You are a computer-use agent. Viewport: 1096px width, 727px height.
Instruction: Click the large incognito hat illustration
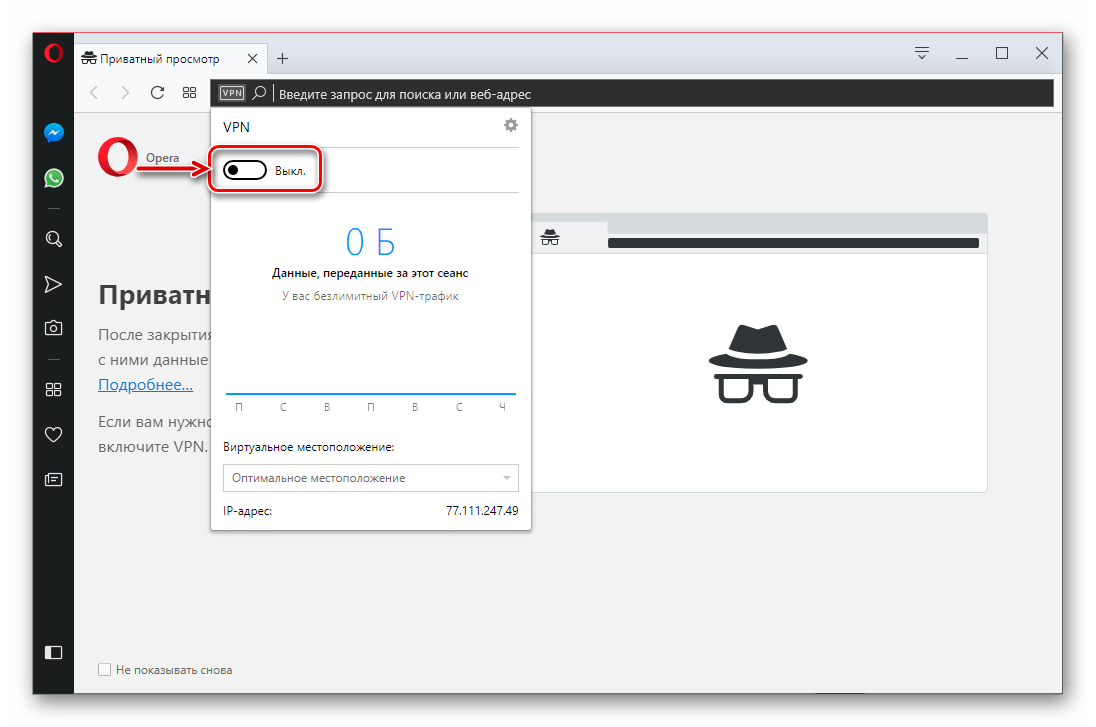[x=758, y=364]
